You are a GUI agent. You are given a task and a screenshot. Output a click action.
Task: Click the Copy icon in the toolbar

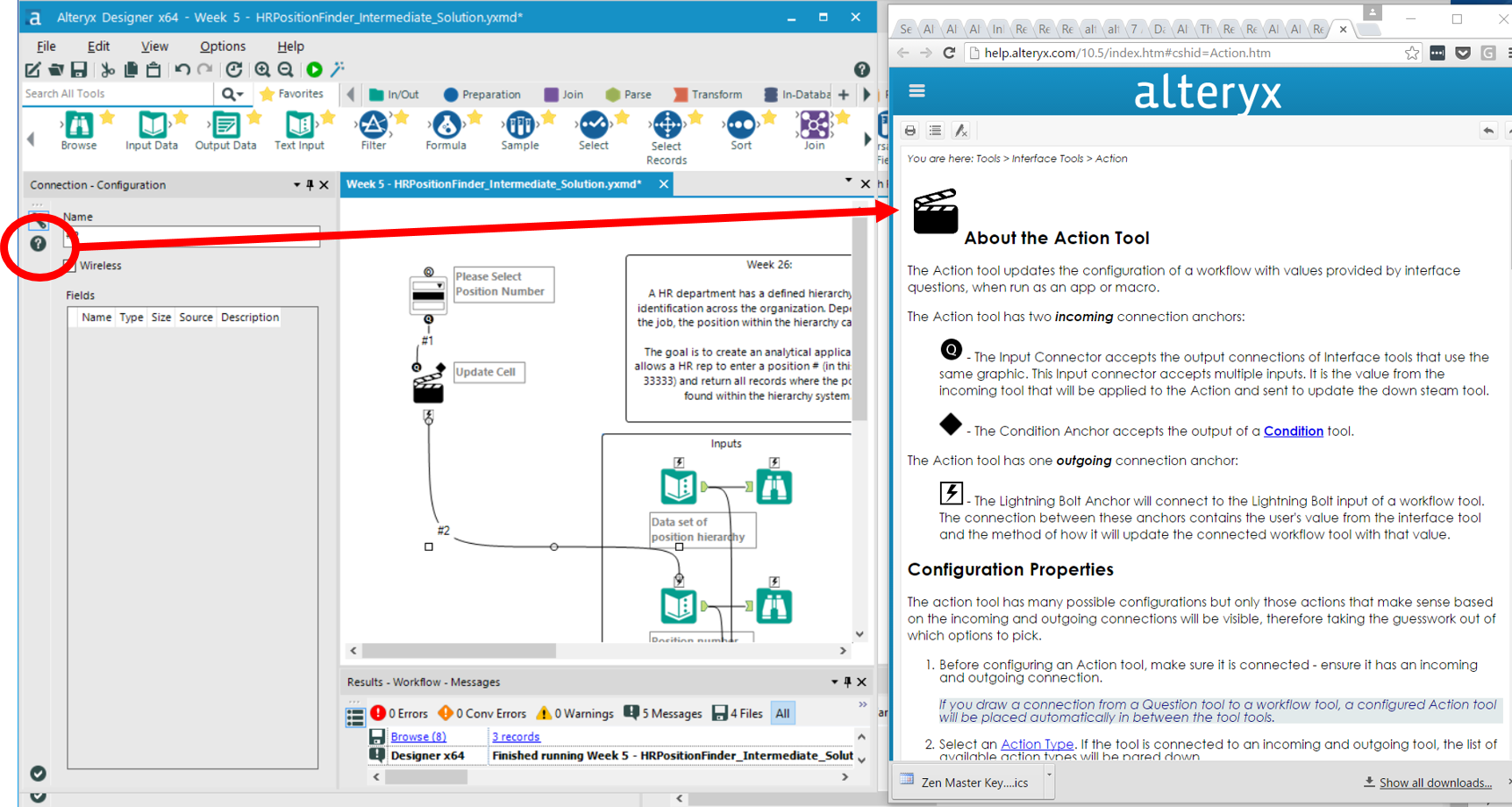(x=131, y=69)
